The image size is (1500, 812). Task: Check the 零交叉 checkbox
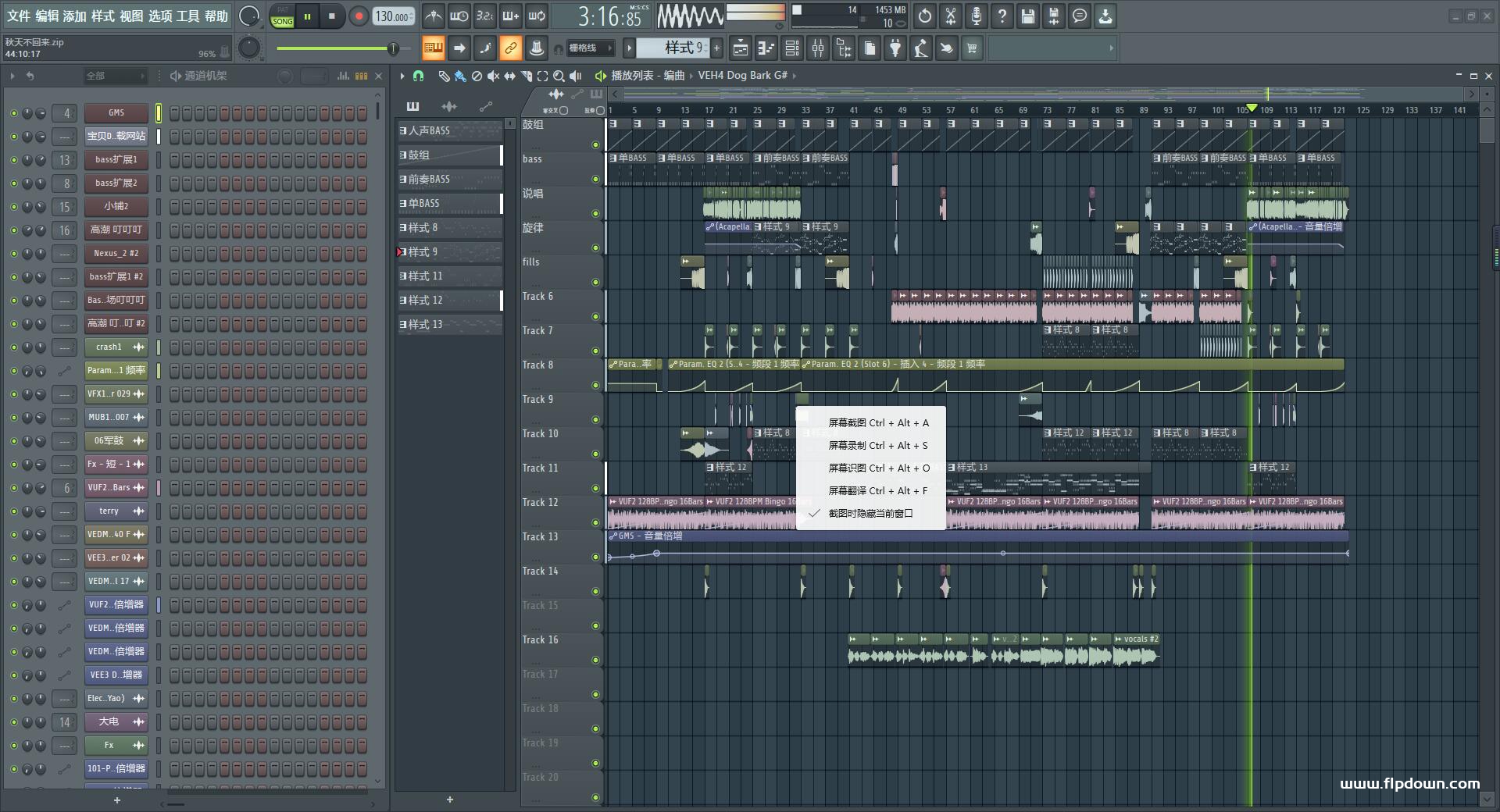point(563,111)
